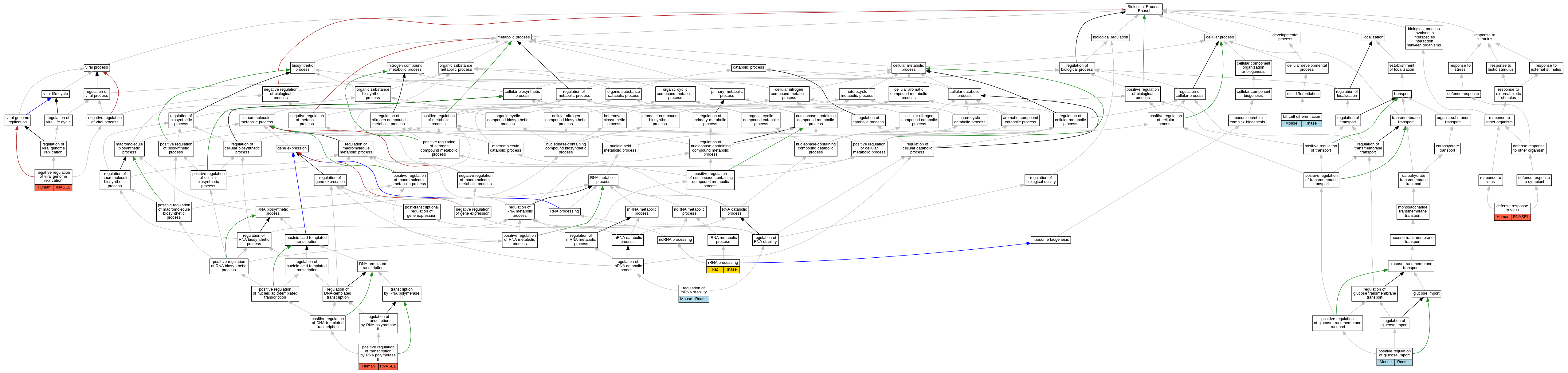Click the 'glucose import' node
This screenshot has height=373, width=1568.
1426,293
